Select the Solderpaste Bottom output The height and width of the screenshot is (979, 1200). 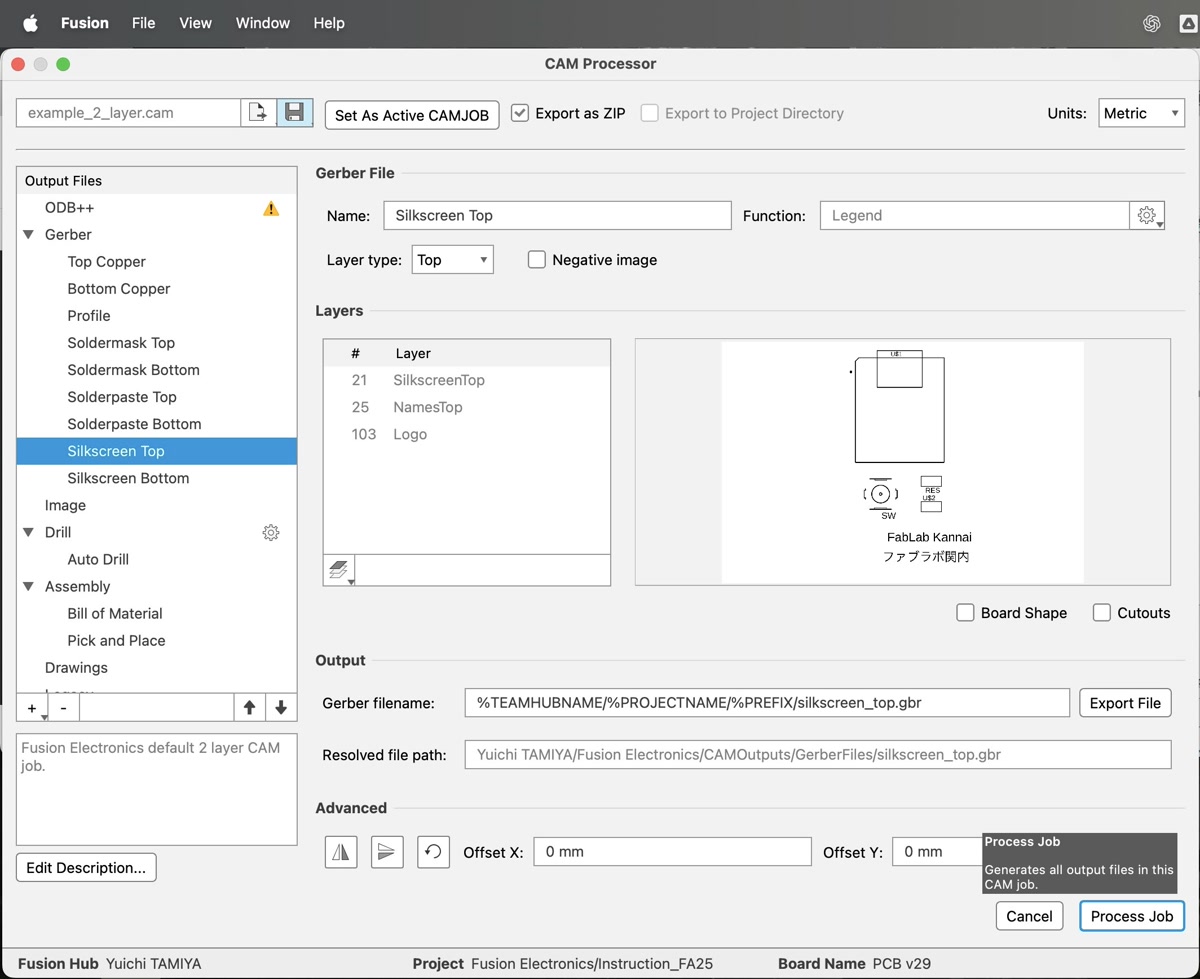[135, 424]
